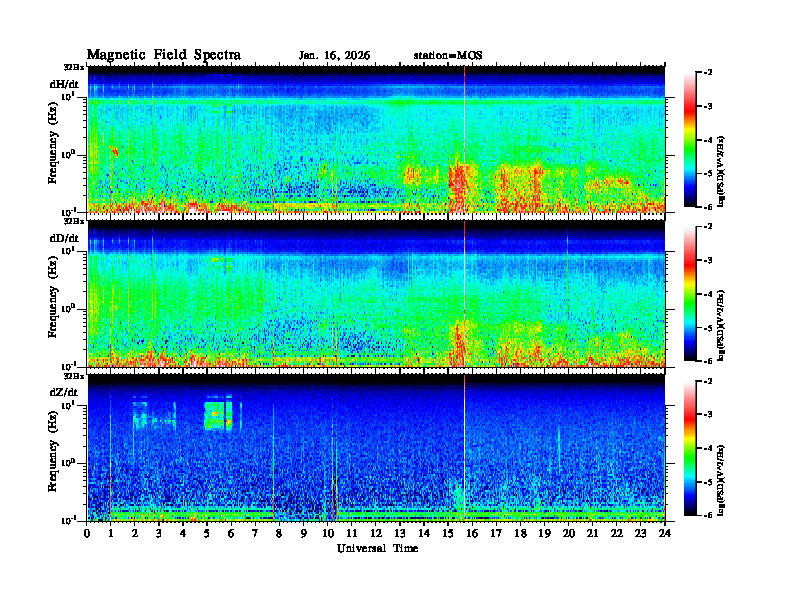Click hour 14 on the time axis

click(424, 533)
